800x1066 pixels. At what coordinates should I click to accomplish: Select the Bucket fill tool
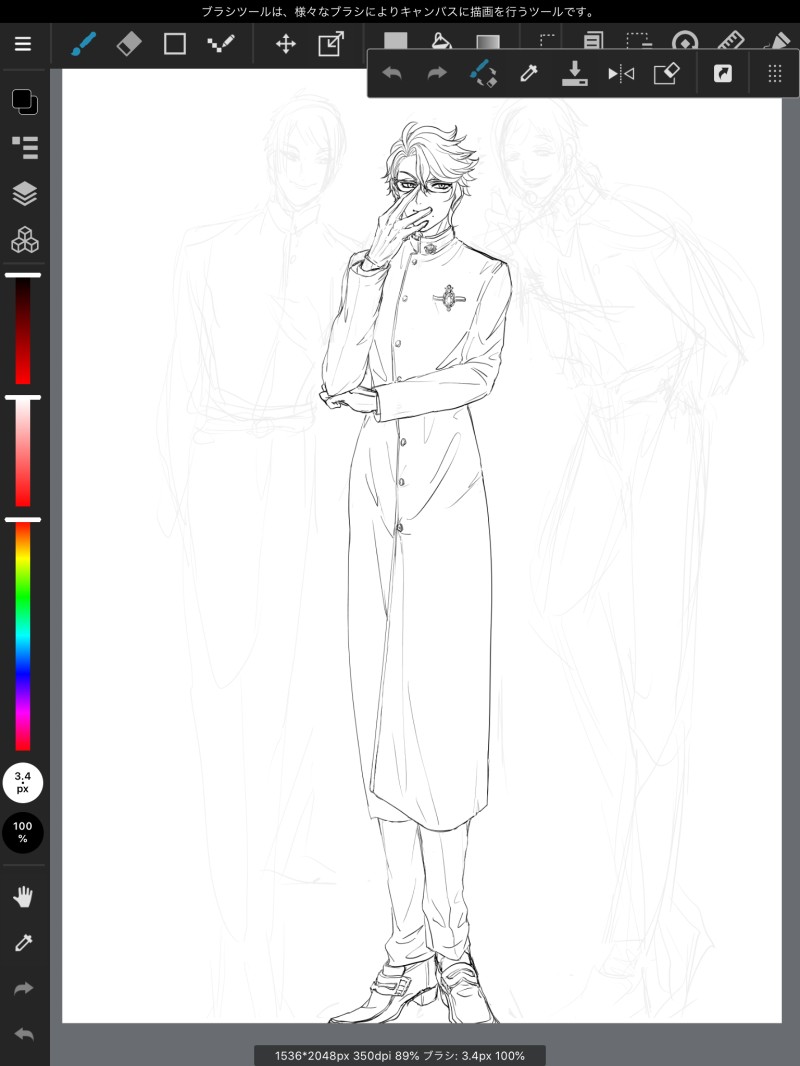point(442,40)
